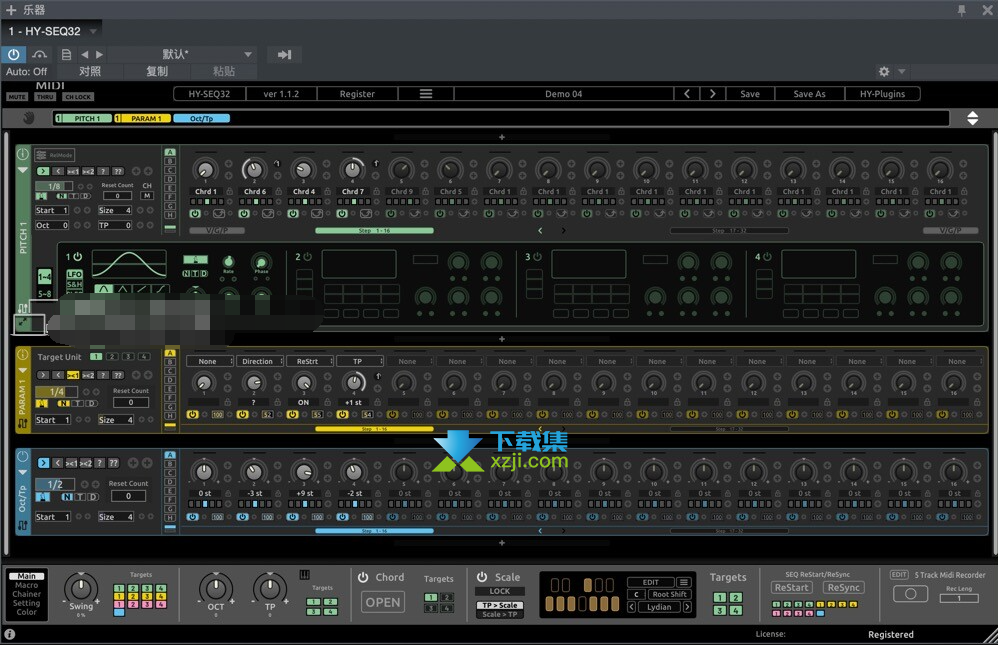The height and width of the screenshot is (645, 998).
Task: Select Target Unit 2 in PARAM 1
Action: [x=112, y=357]
